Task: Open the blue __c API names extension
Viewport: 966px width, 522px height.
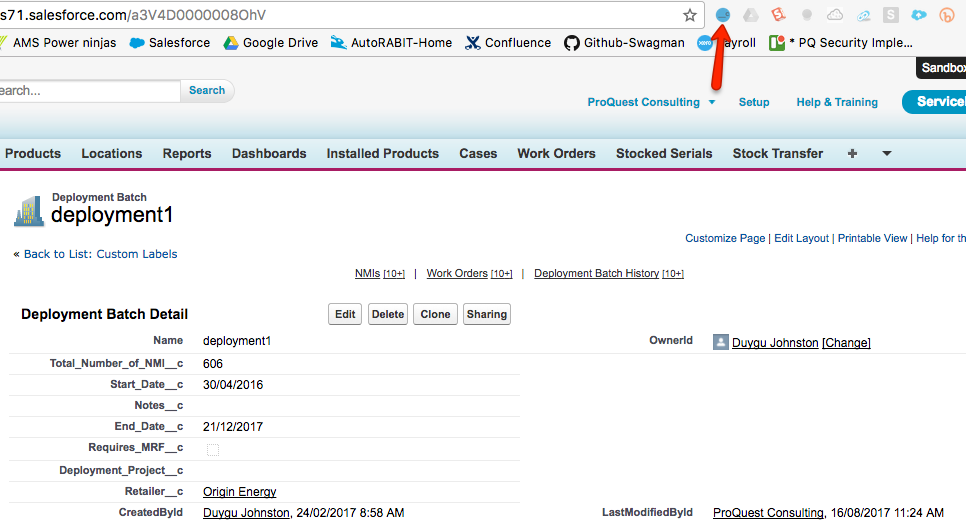Action: [x=723, y=15]
